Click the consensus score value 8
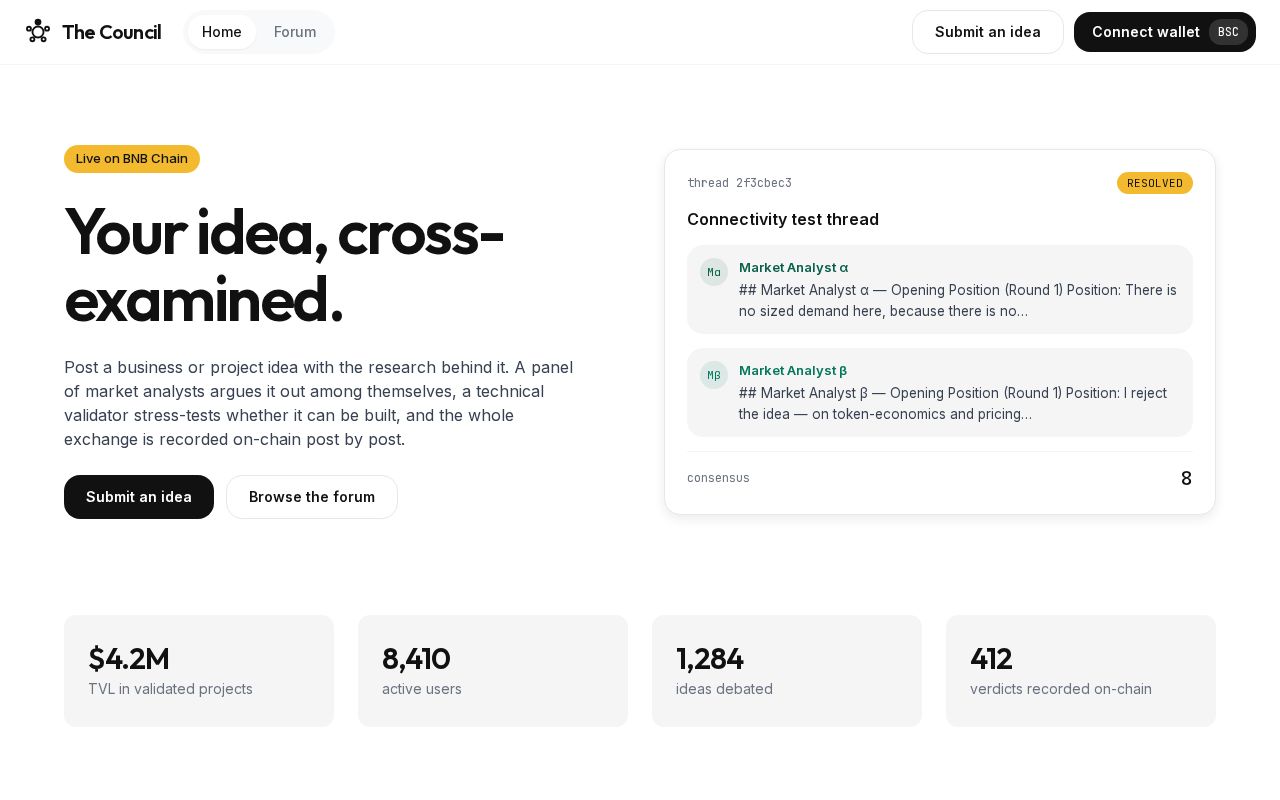This screenshot has height=800, width=1280. pos(1186,478)
